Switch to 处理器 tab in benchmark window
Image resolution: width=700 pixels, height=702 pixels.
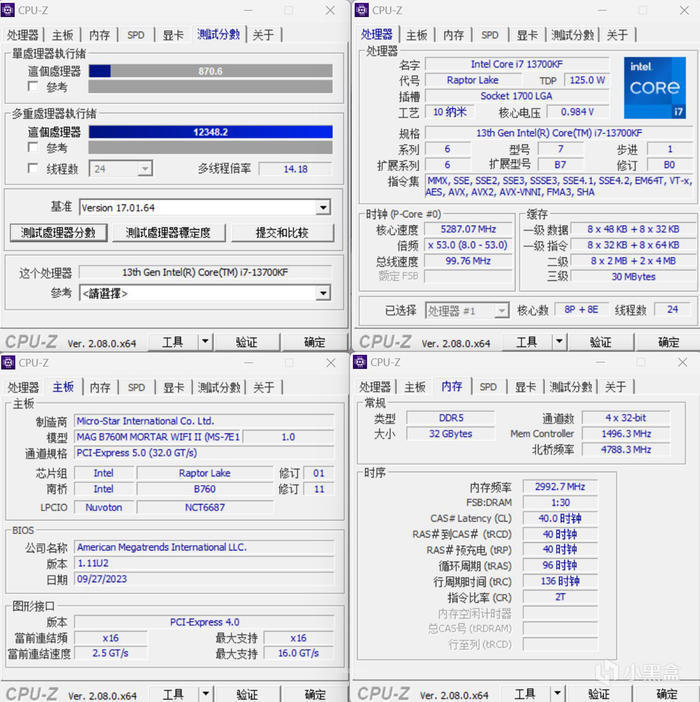coord(22,34)
